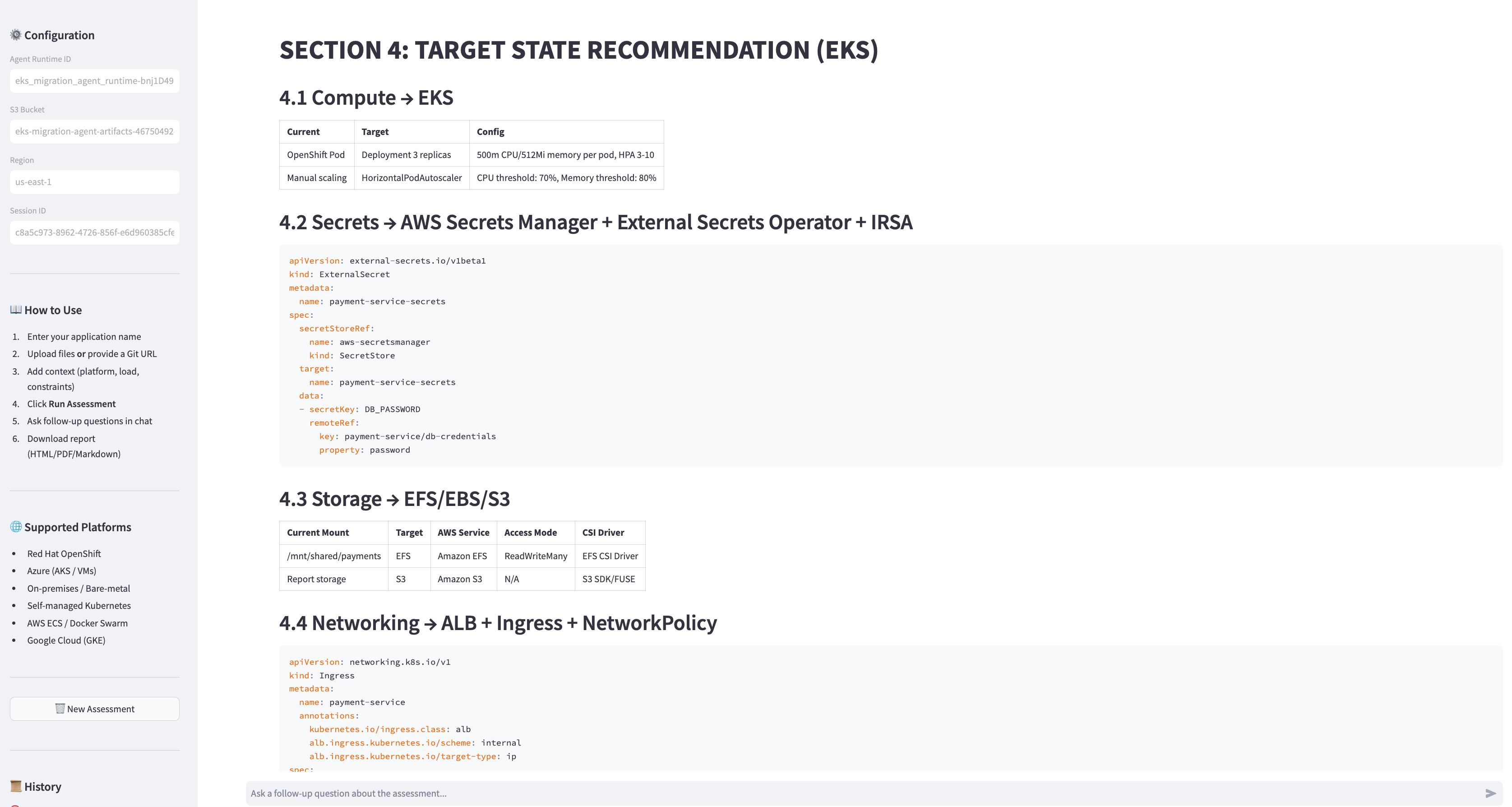Click the 4.2 Secrets section heading

click(x=596, y=222)
